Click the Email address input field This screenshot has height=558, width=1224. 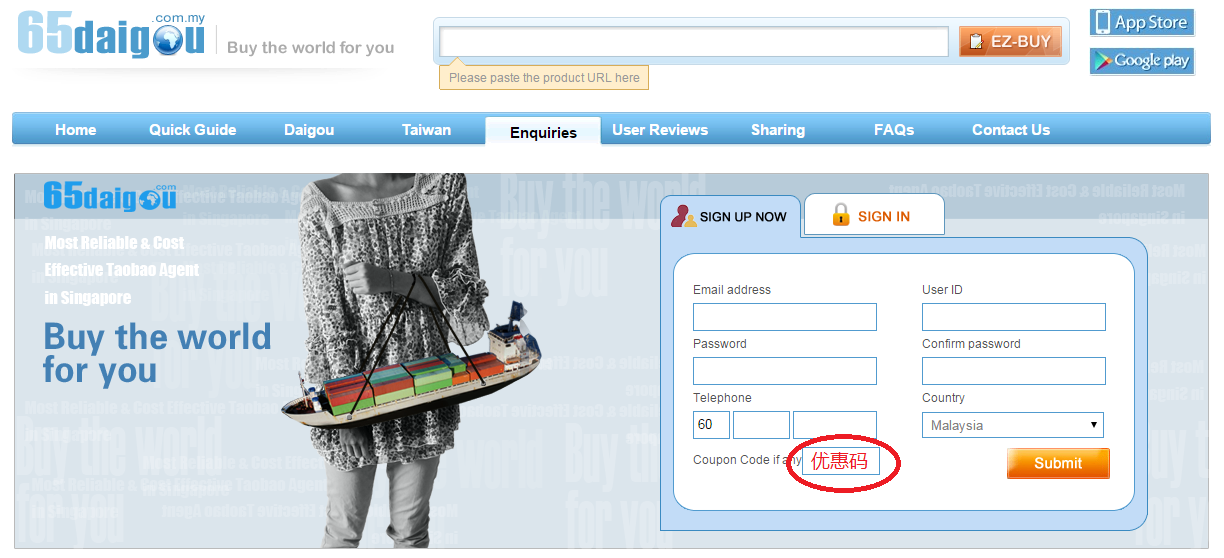pos(785,317)
